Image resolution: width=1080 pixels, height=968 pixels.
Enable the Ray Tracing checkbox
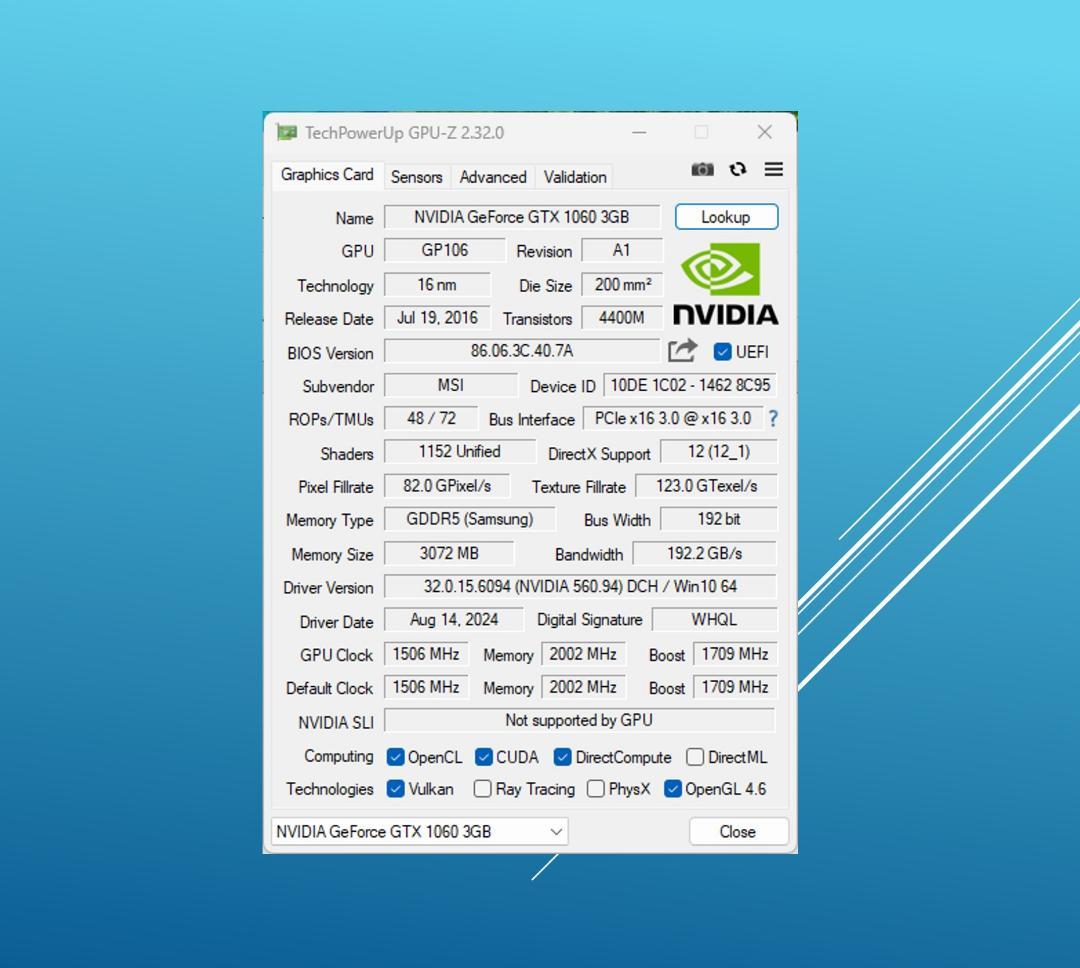click(482, 789)
